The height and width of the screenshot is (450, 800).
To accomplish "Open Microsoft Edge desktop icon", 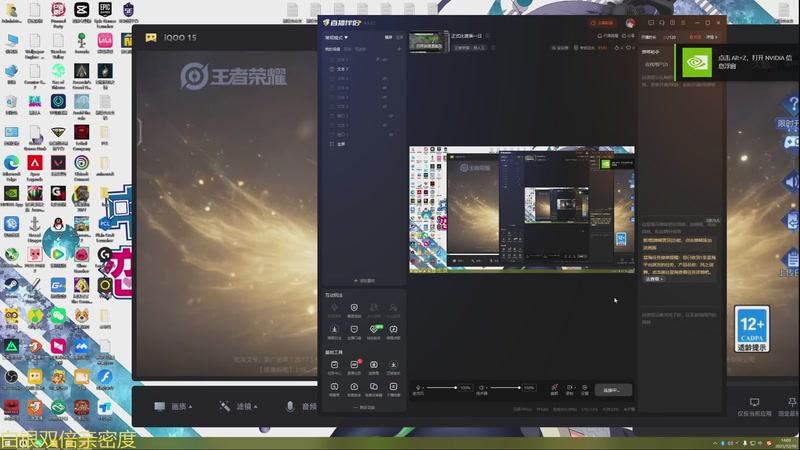I will tap(11, 167).
